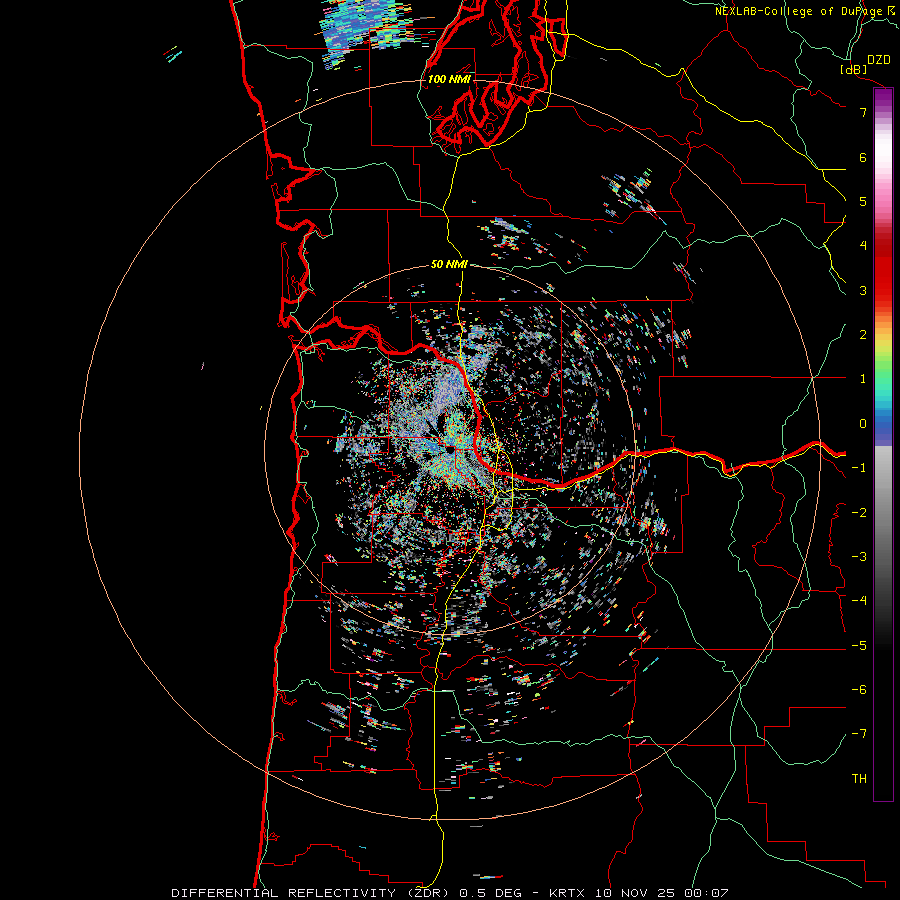Screen dimensions: 900x900
Task: Click the ZDR color scale bar
Action: pos(883,444)
